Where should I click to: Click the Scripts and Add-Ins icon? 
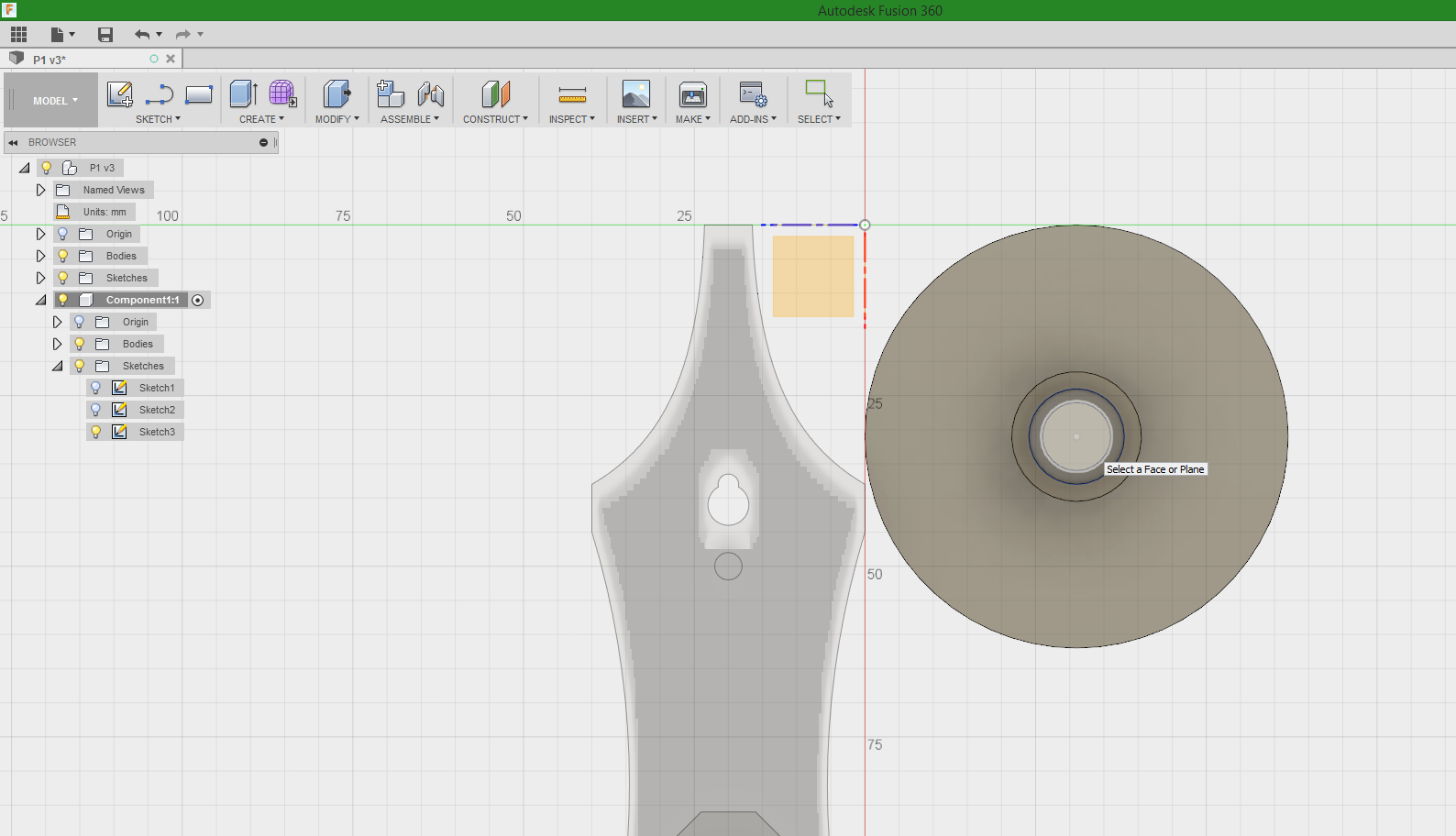753,93
